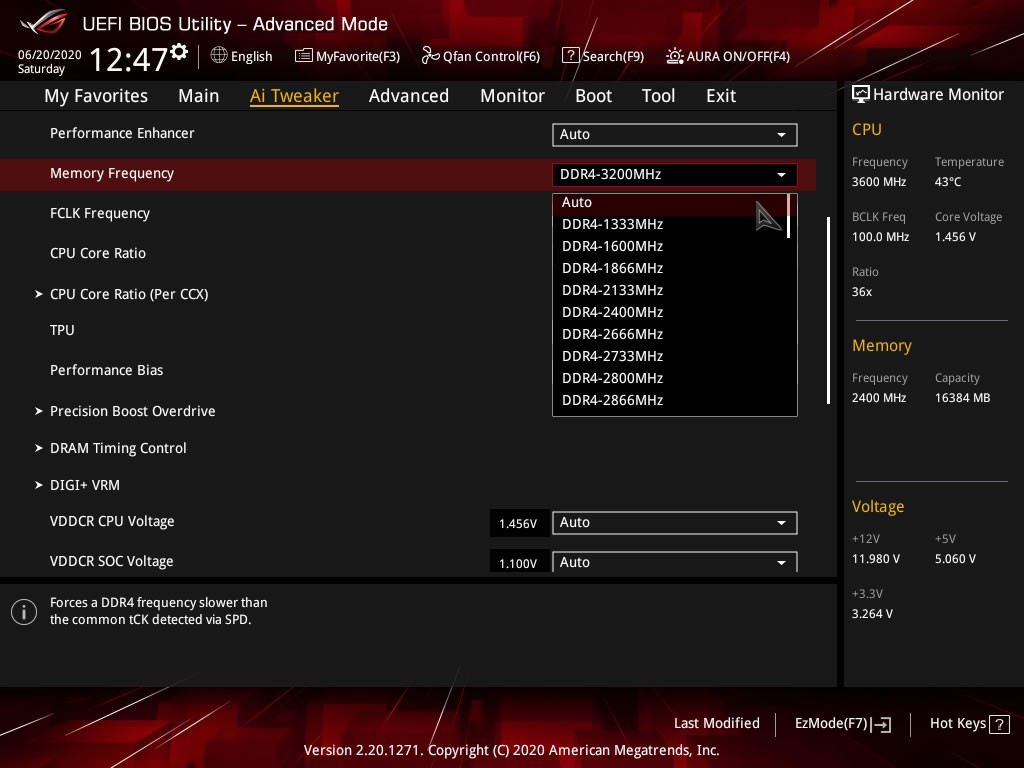Open MyFavorite(F3) from the top bar
This screenshot has width=1024, height=768.
304,56
